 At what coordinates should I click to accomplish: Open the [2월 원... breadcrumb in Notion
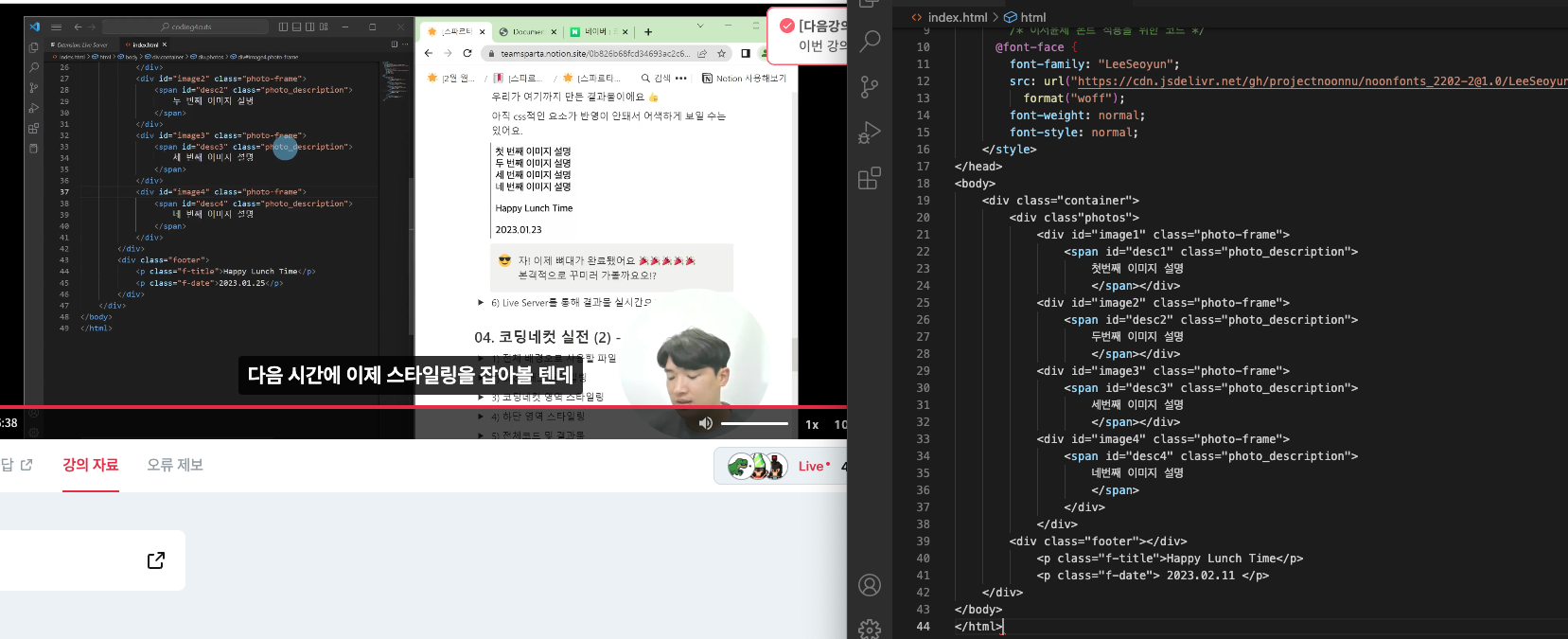point(452,79)
